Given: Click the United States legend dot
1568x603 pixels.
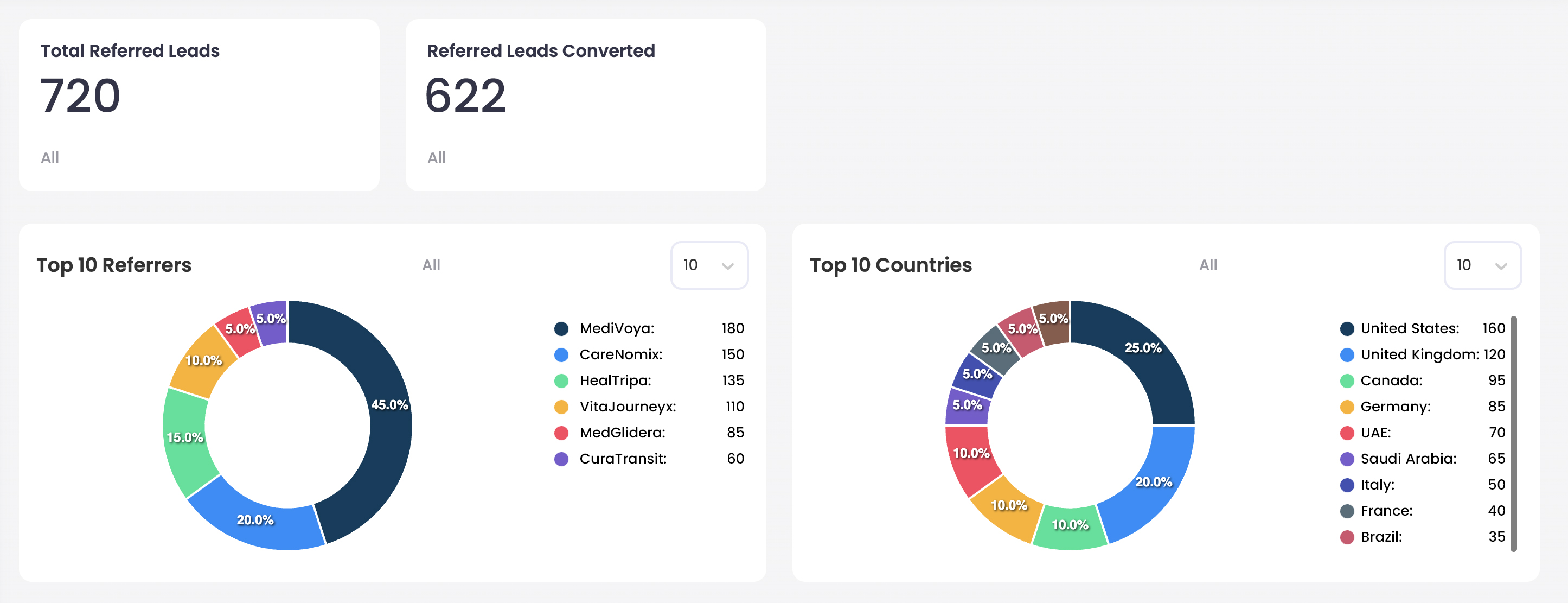Looking at the screenshot, I should [1346, 329].
